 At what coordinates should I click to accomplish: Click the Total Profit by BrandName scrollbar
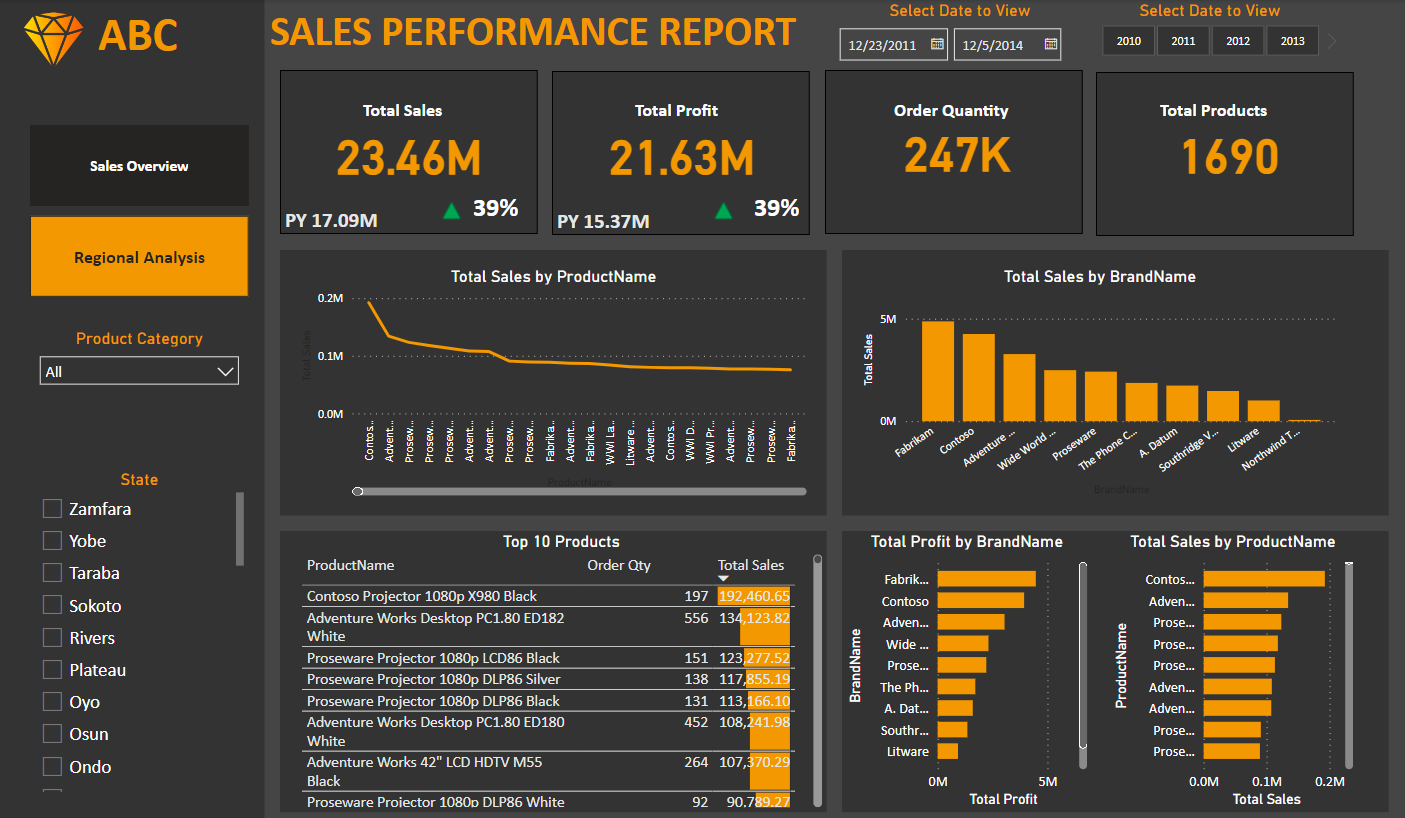[1083, 655]
